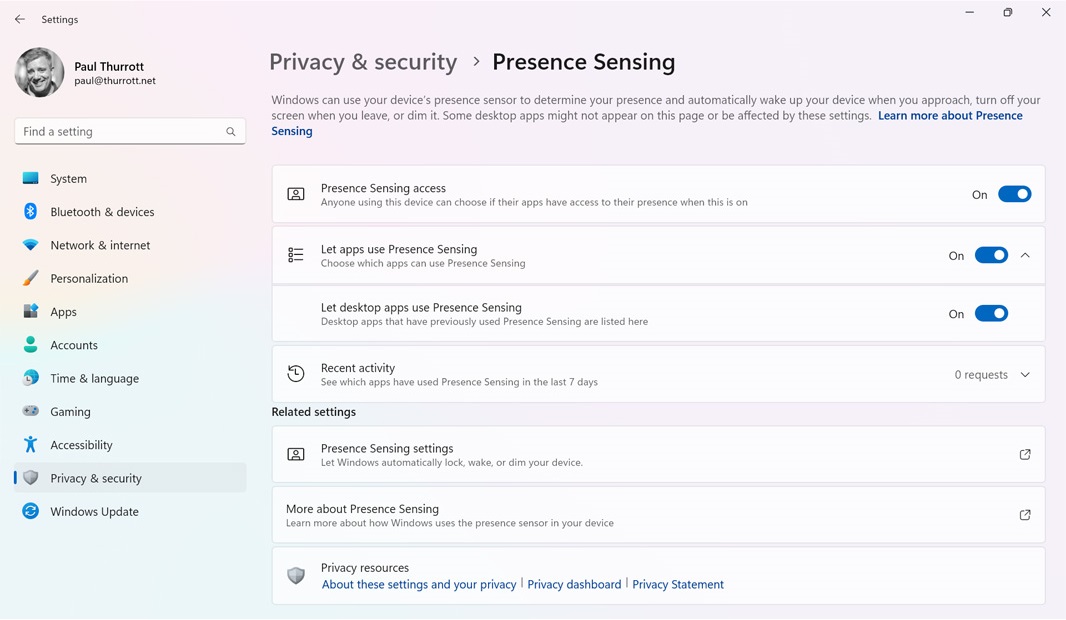This screenshot has height=620, width=1066.
Task: Click the Find a setting search box
Action: 120,132
